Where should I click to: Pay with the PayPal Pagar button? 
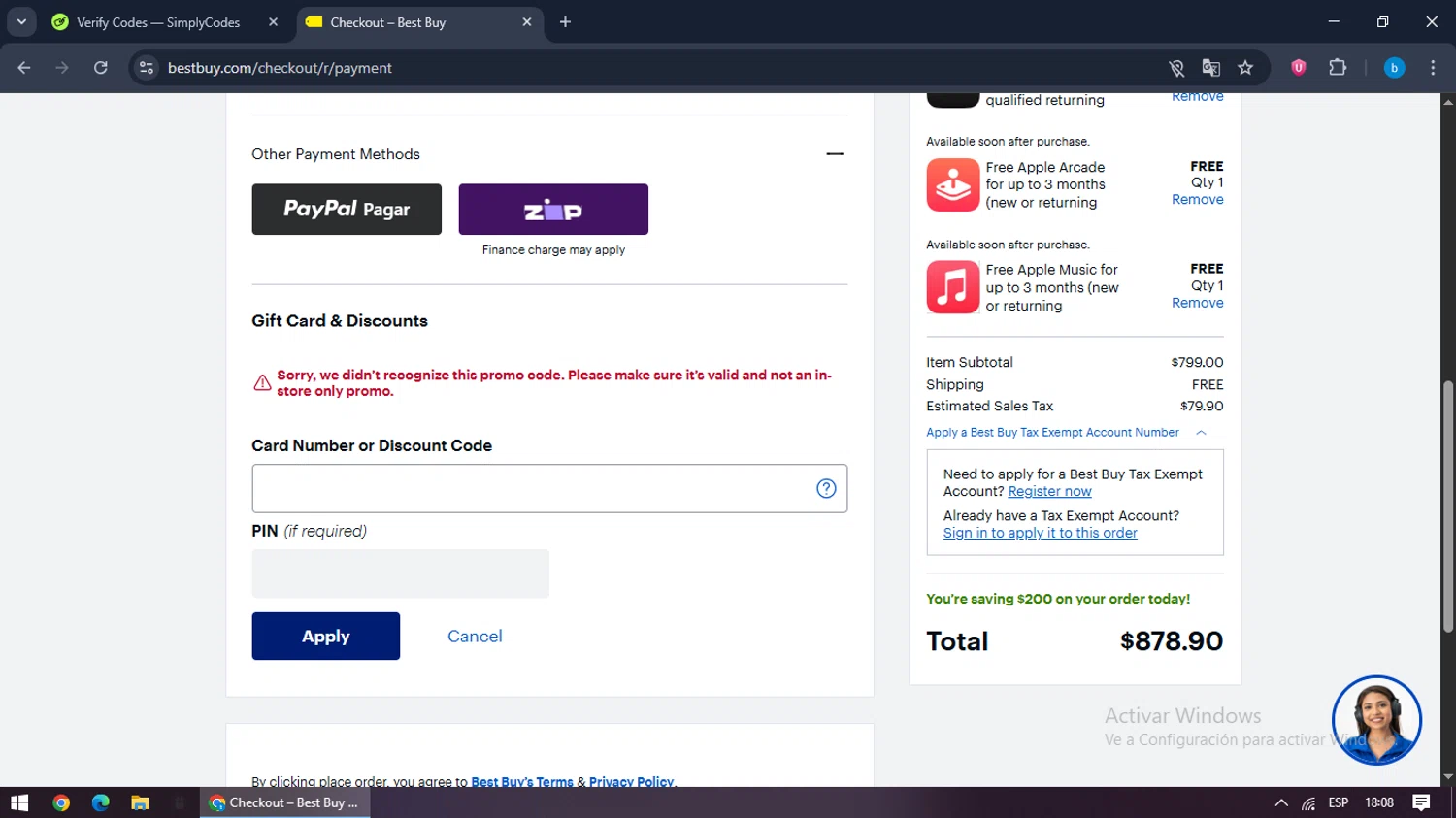tap(347, 209)
